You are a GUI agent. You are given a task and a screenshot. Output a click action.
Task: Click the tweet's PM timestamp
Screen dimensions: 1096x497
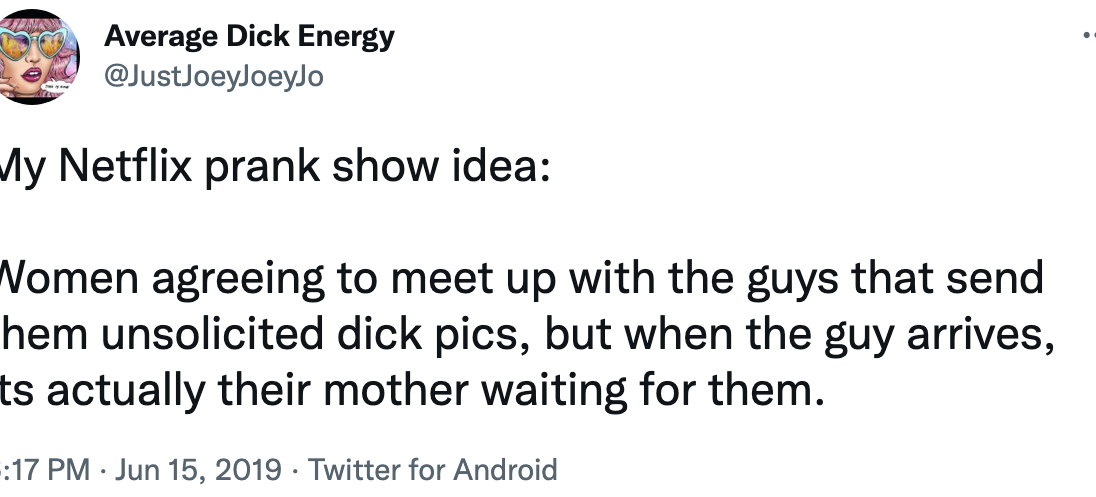(45, 469)
